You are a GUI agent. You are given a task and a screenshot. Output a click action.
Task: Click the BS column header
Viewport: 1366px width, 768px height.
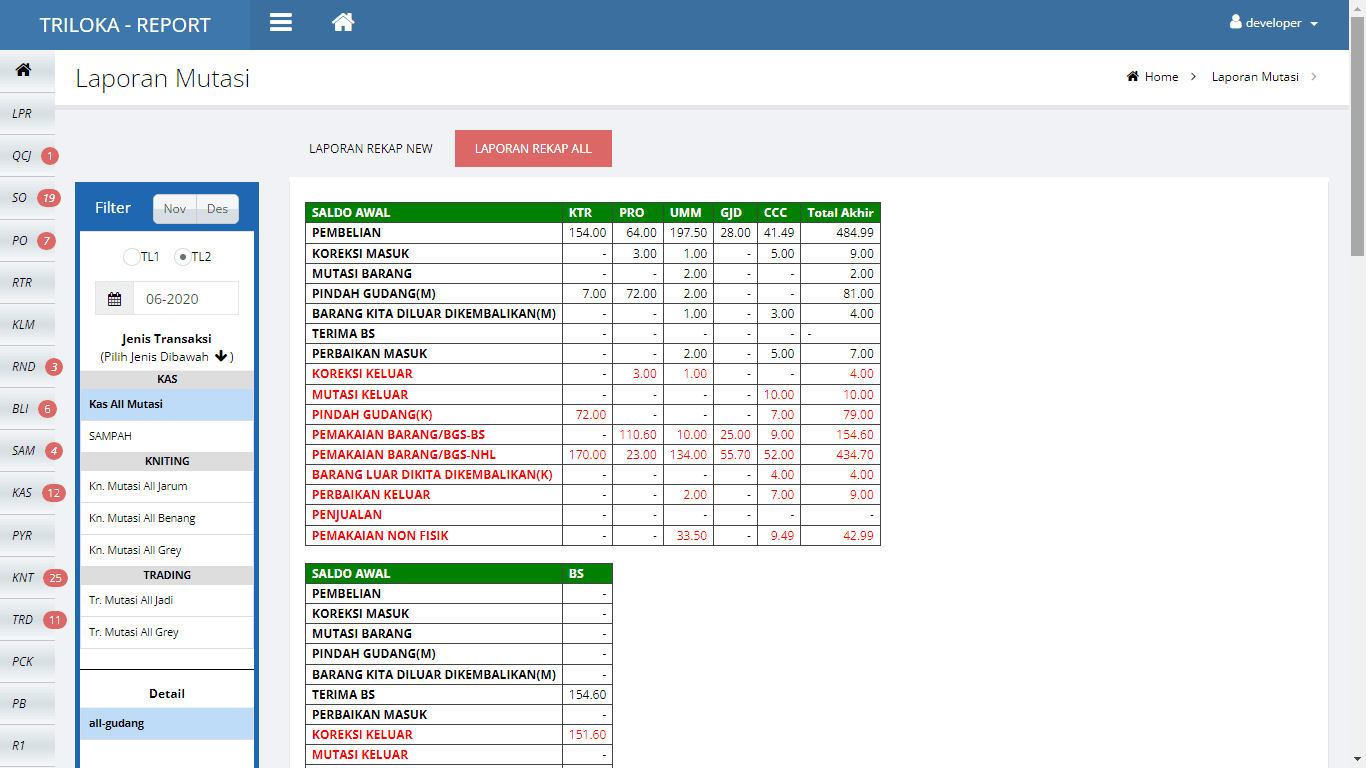tap(587, 574)
